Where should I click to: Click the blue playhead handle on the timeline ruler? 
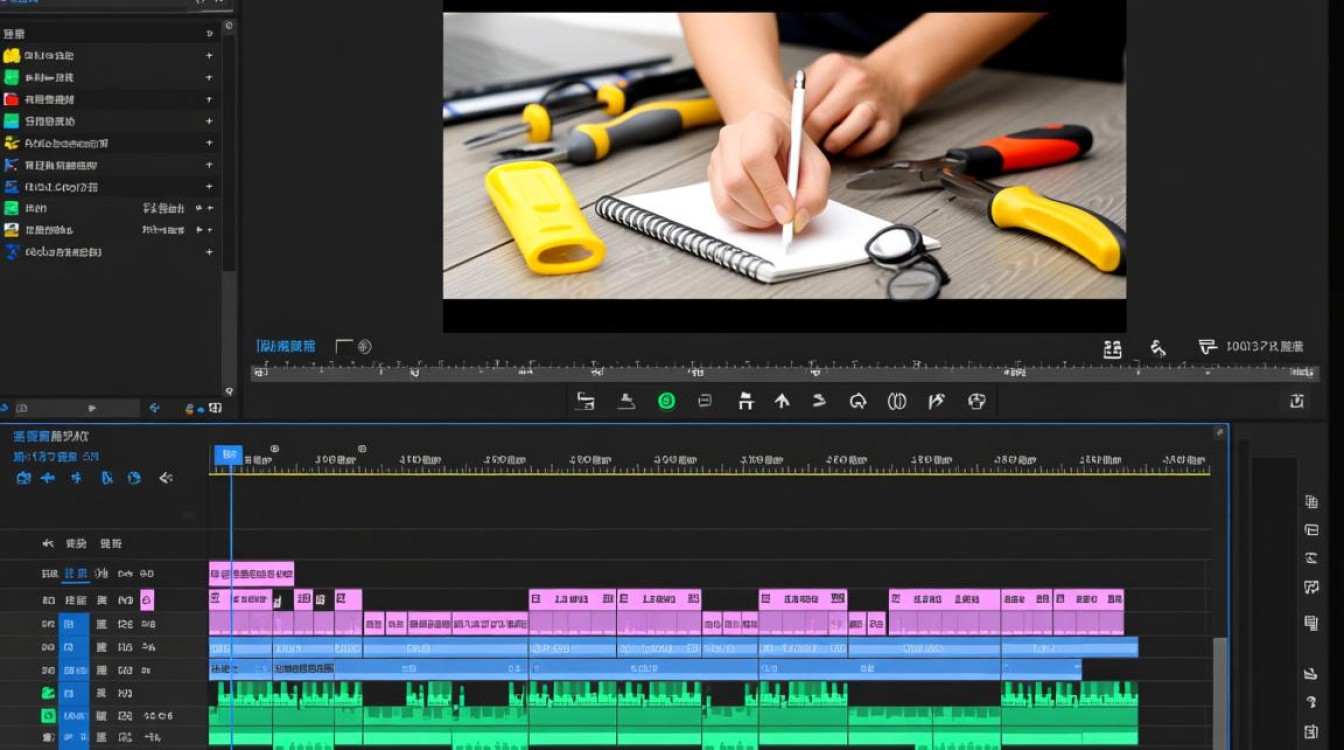228,455
